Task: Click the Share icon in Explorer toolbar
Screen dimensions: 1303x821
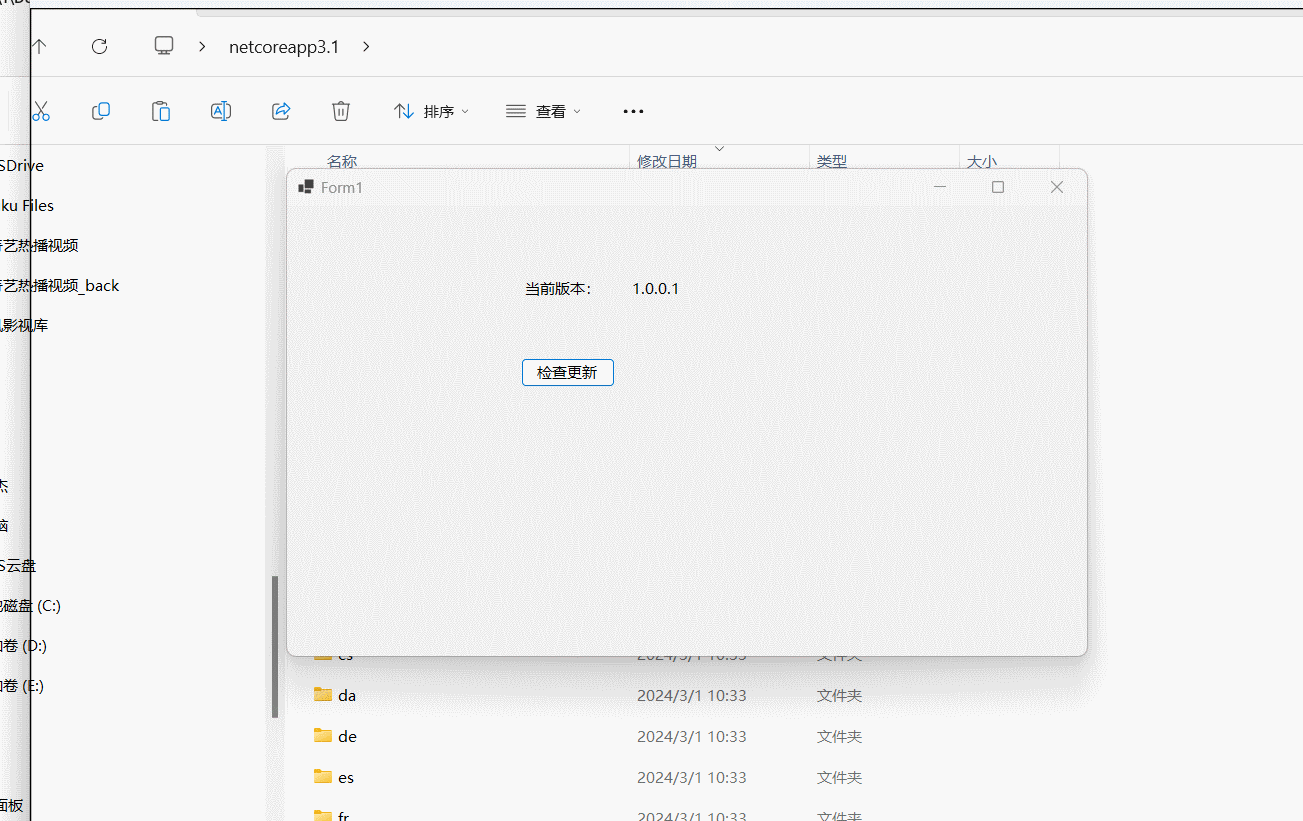Action: click(x=281, y=111)
